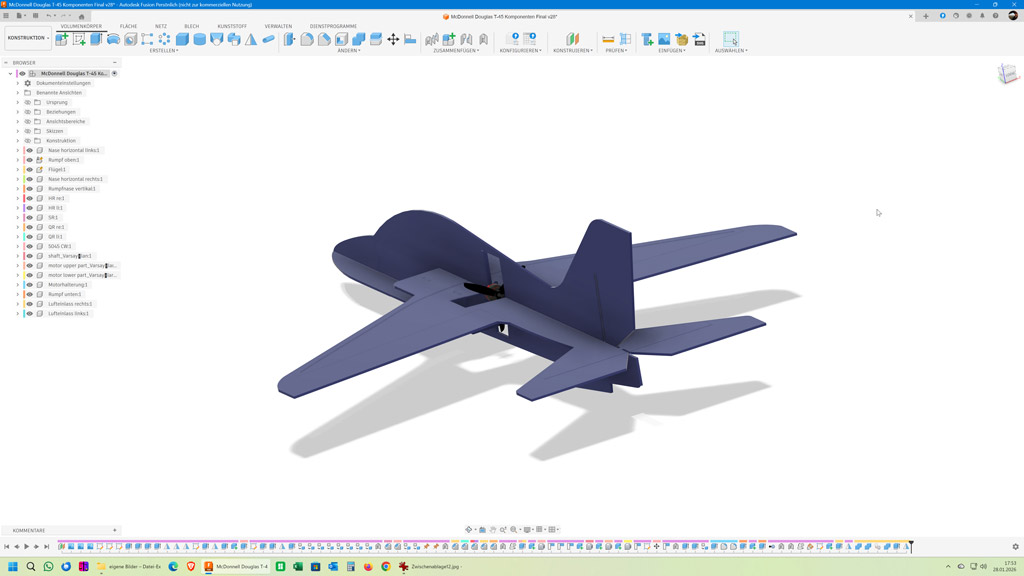Select the Create Cylinder icon
Screen dimensions: 1024x576
coord(199,39)
